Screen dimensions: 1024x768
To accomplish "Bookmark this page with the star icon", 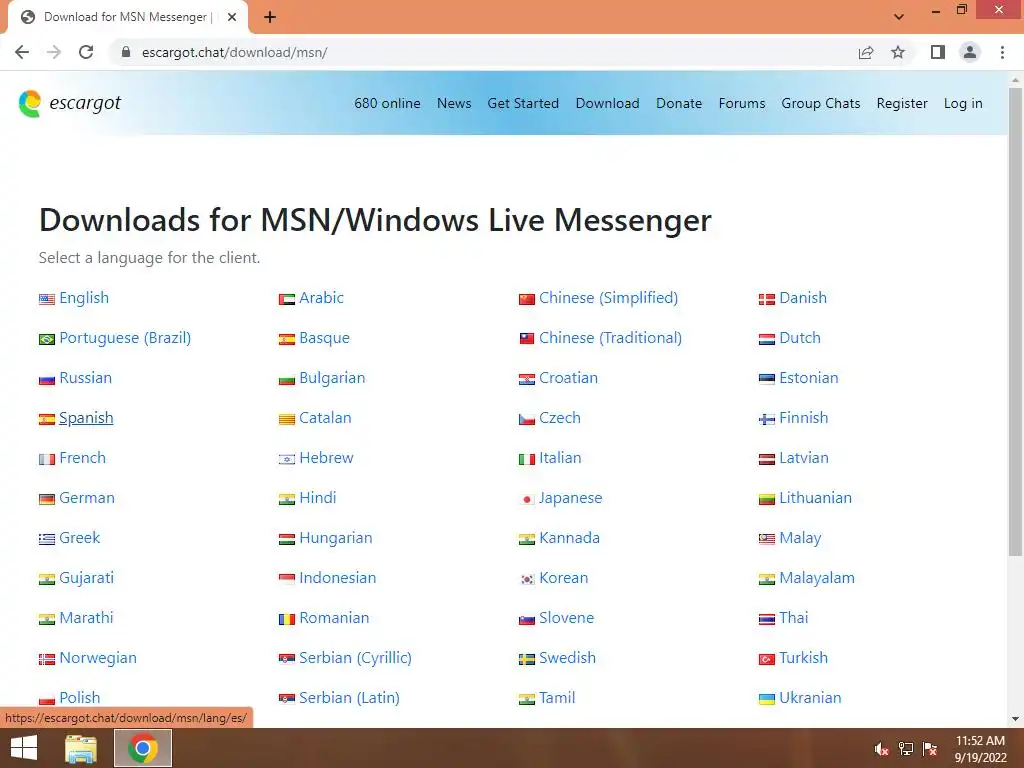I will pos(898,52).
